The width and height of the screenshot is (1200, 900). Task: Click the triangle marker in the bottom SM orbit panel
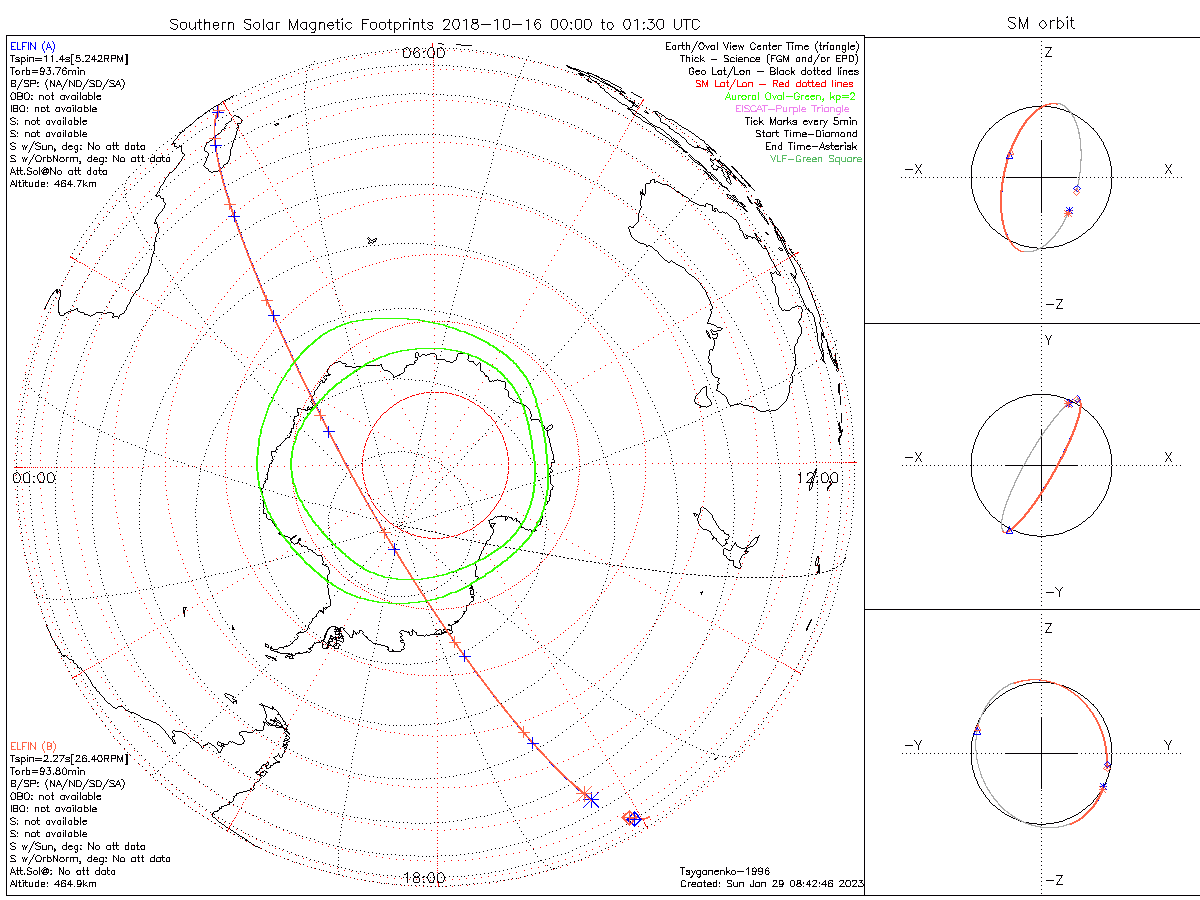(977, 731)
